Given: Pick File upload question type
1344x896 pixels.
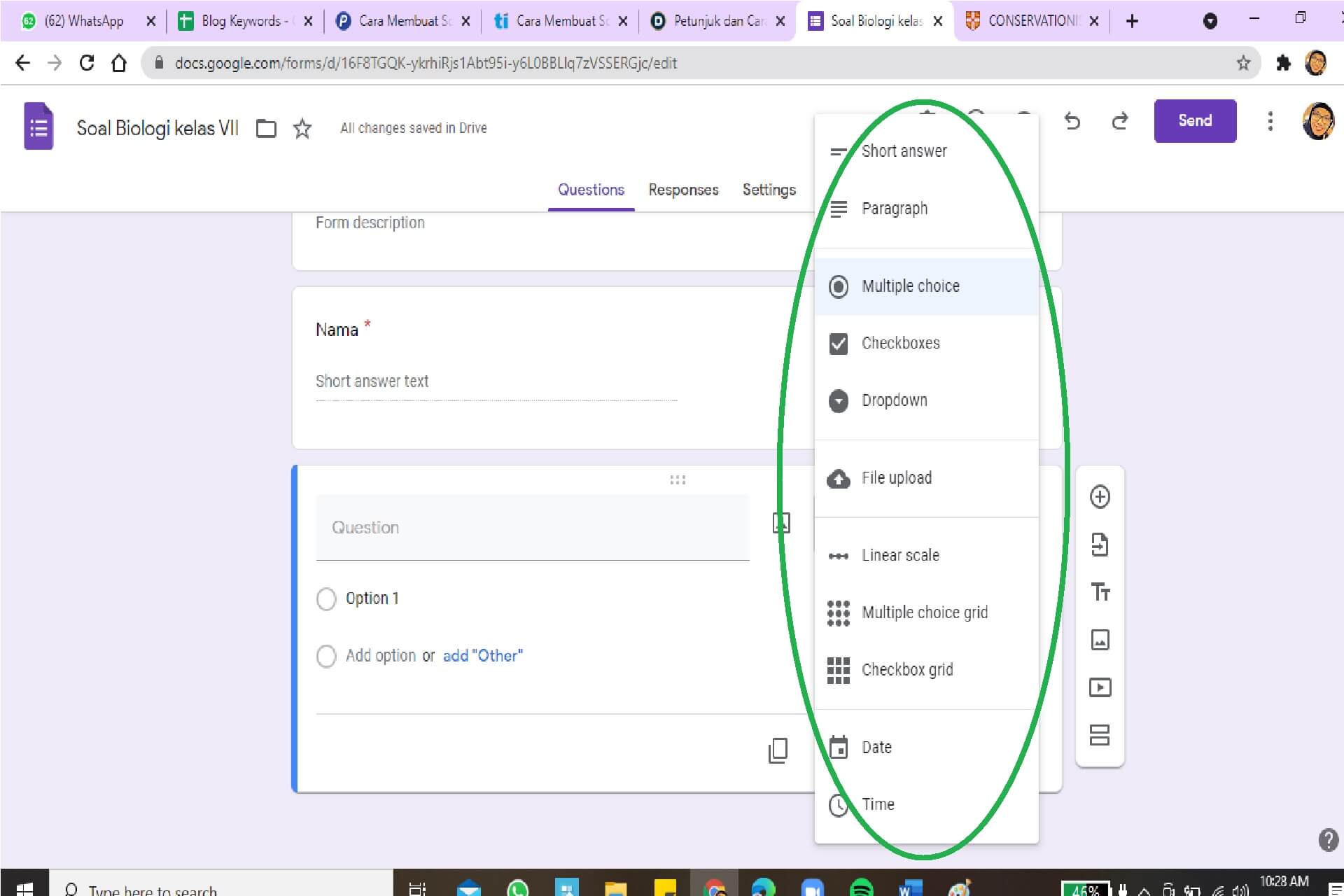Looking at the screenshot, I should 897,478.
